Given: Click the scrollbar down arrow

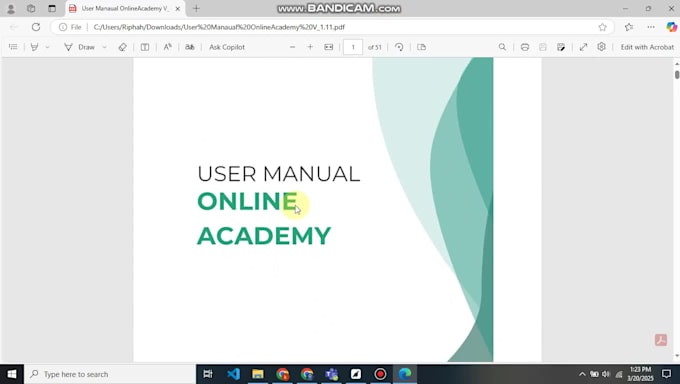Looking at the screenshot, I should click(x=677, y=357).
